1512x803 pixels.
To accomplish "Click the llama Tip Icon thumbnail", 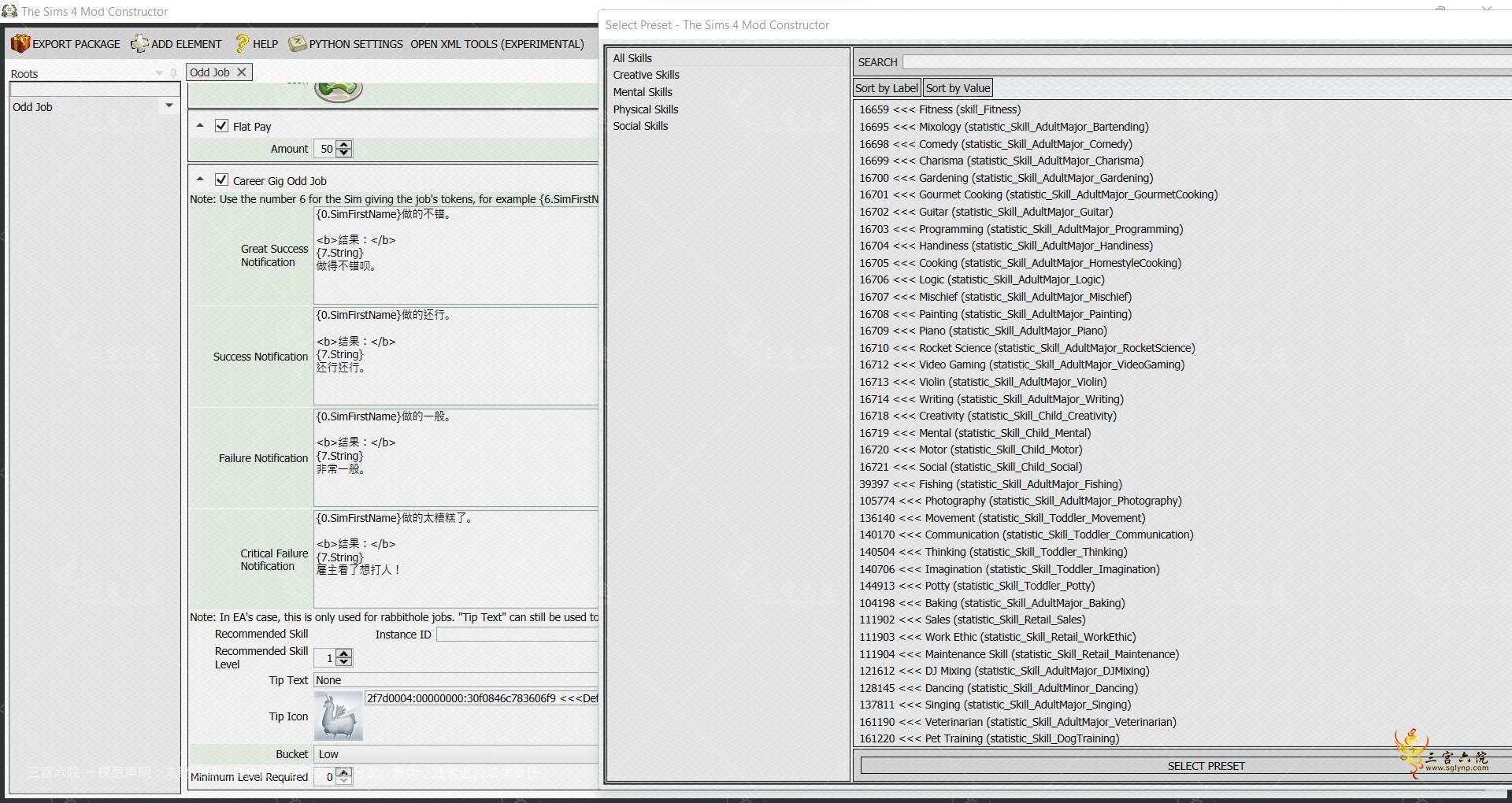I will pos(339,716).
